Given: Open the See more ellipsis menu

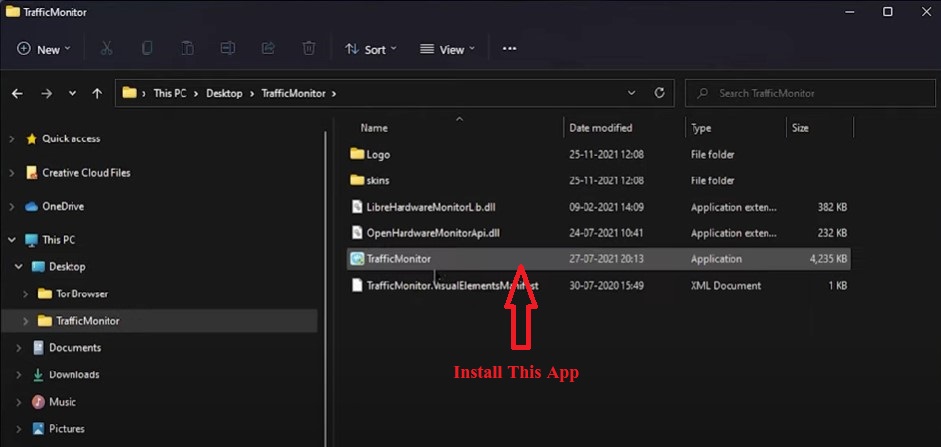Looking at the screenshot, I should pyautogui.click(x=509, y=49).
